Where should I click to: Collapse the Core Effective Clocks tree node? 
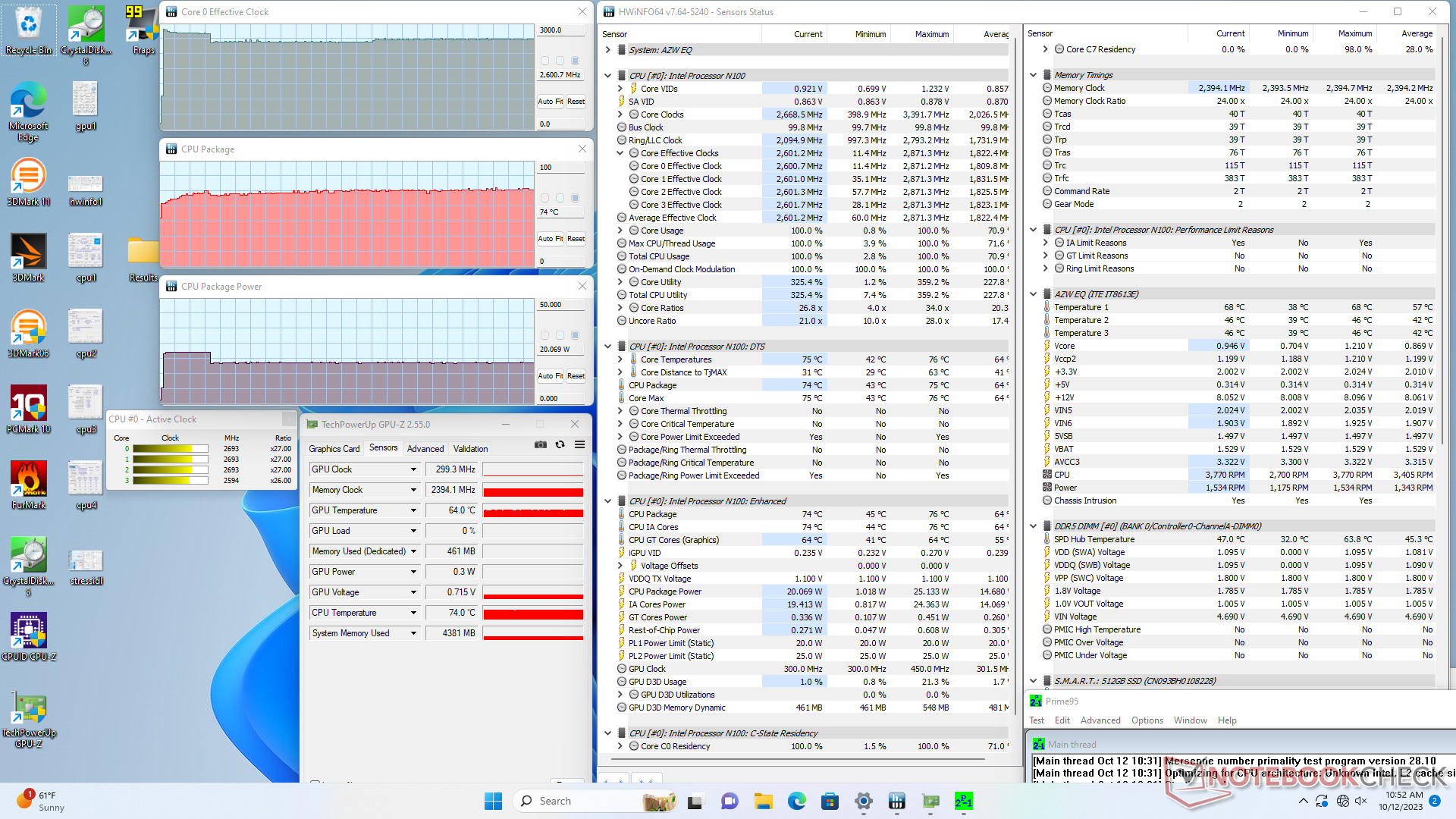pos(620,153)
